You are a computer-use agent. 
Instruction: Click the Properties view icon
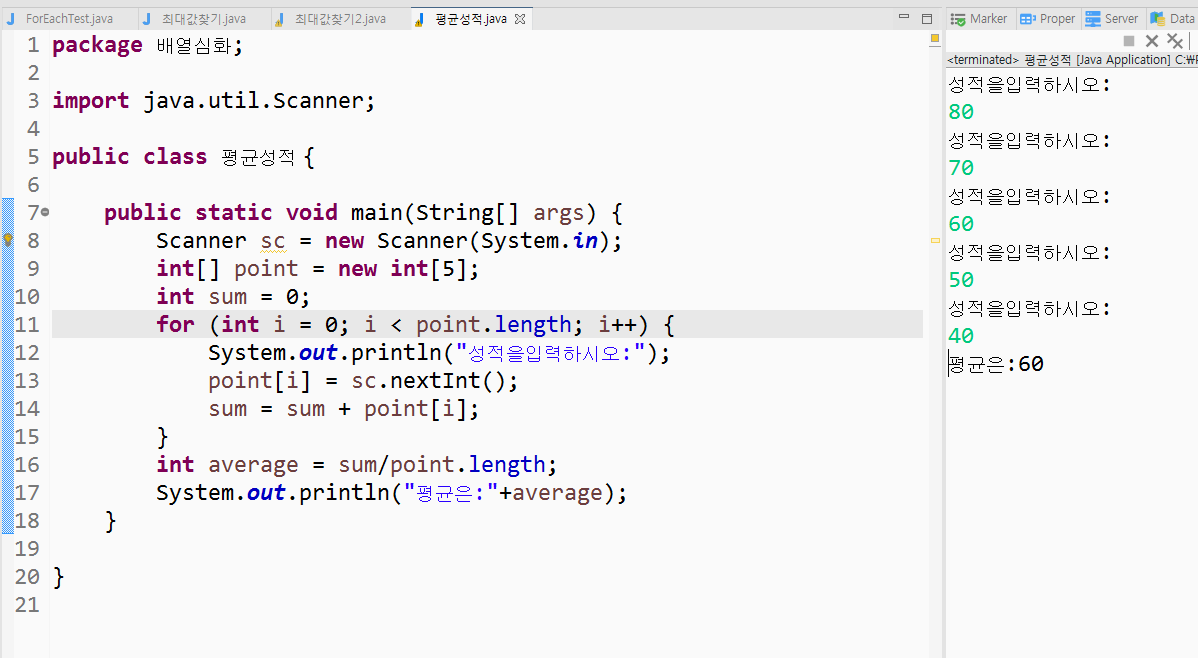click(x=1028, y=19)
